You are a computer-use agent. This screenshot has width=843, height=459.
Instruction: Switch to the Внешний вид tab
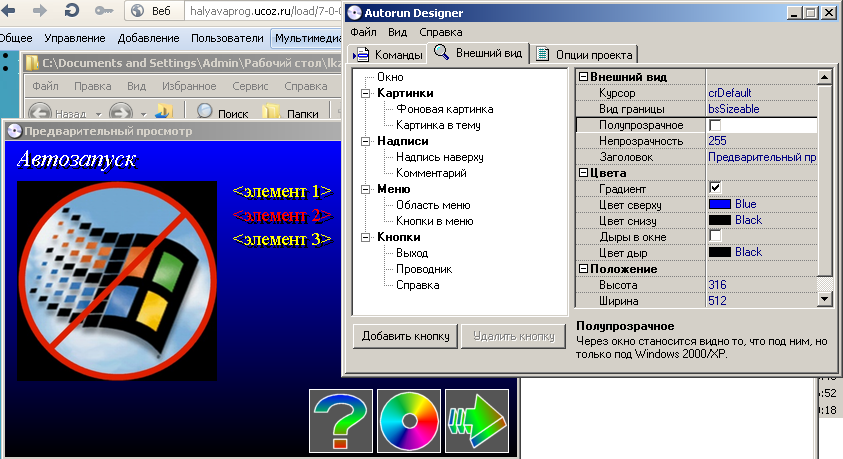coord(478,53)
